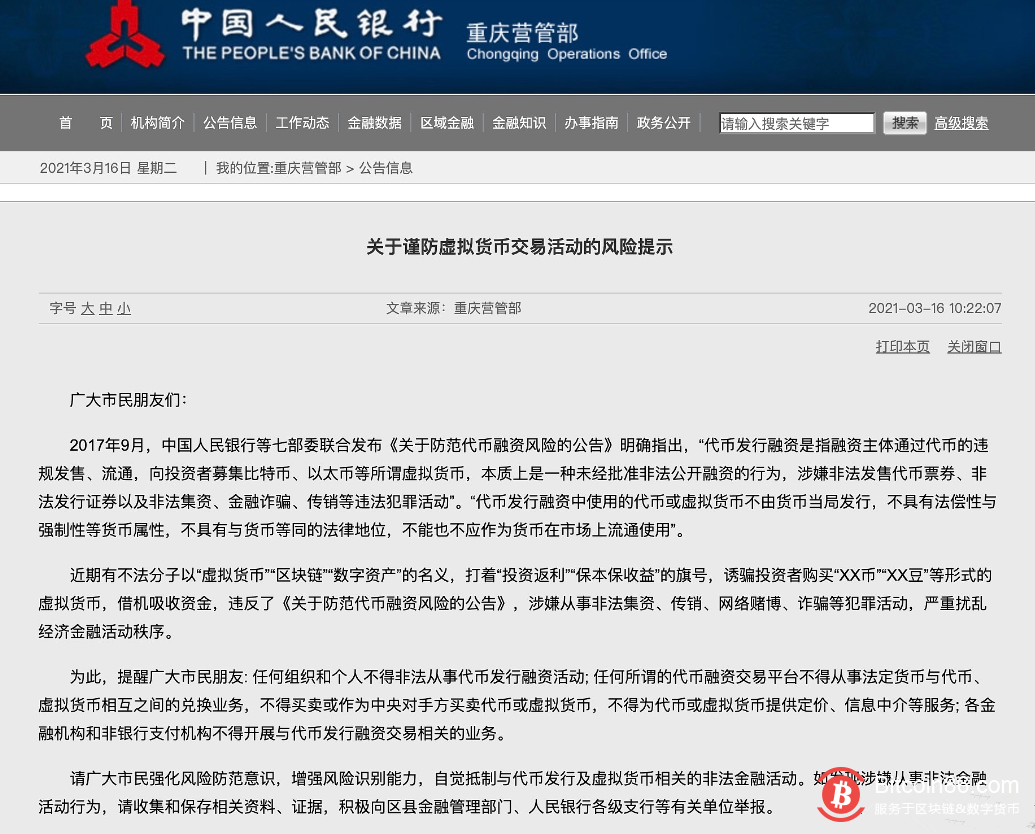Screen dimensions: 1035x834
Task: Click 关闭窗口 to close the window
Action: coord(972,346)
